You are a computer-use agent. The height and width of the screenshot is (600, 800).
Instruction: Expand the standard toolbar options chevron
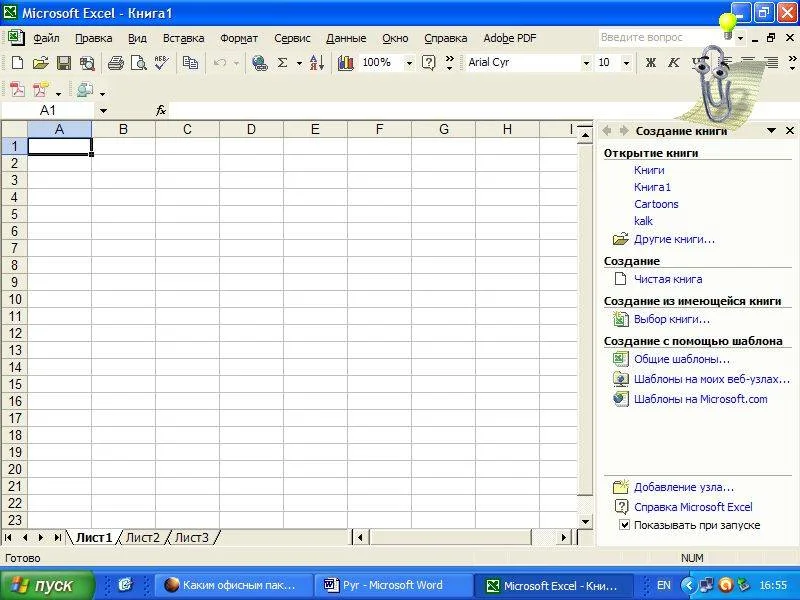tap(449, 63)
